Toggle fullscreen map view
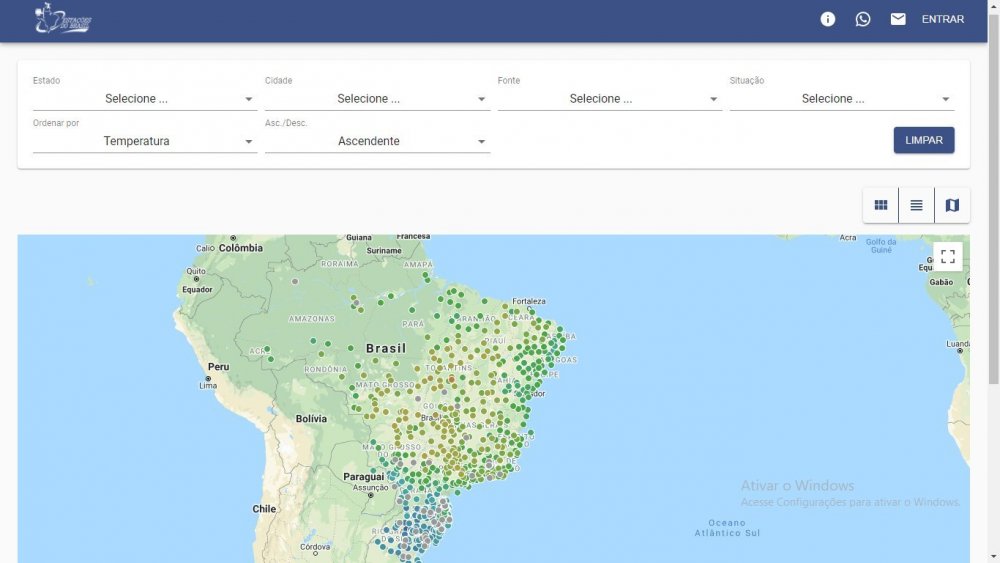 click(947, 257)
